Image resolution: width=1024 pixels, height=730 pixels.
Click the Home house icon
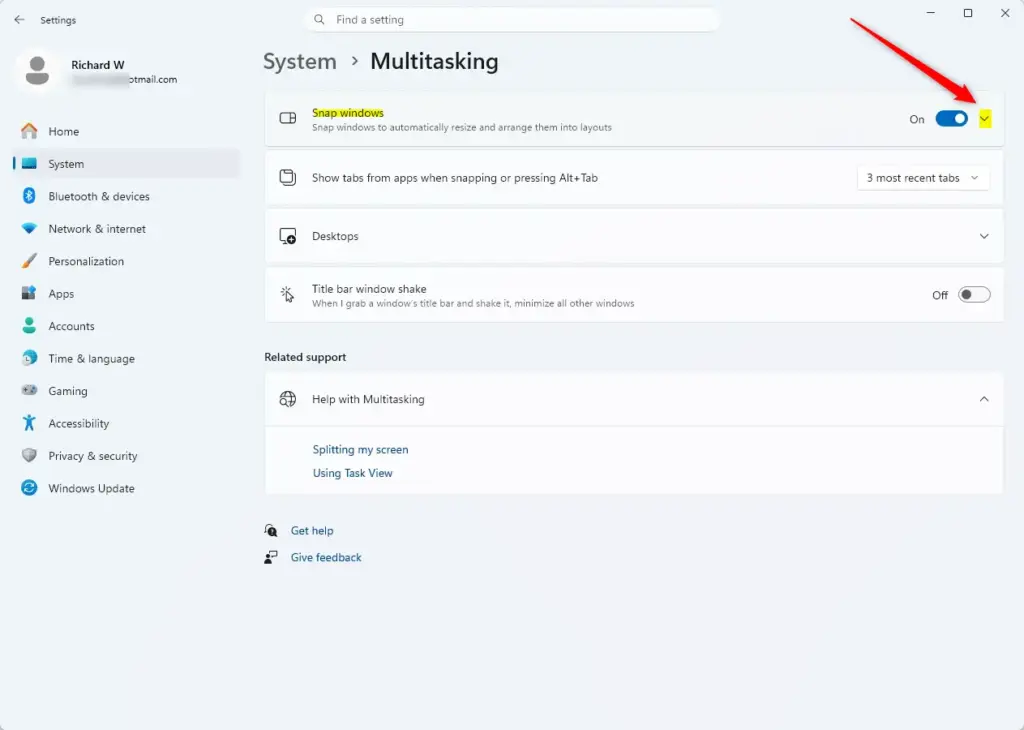click(29, 131)
